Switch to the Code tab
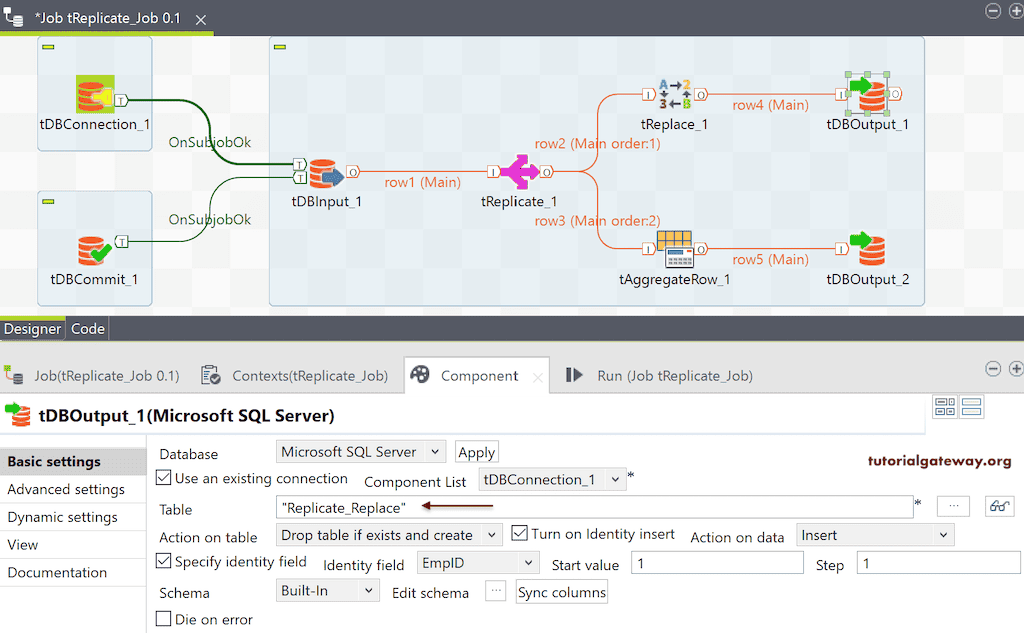 click(87, 328)
